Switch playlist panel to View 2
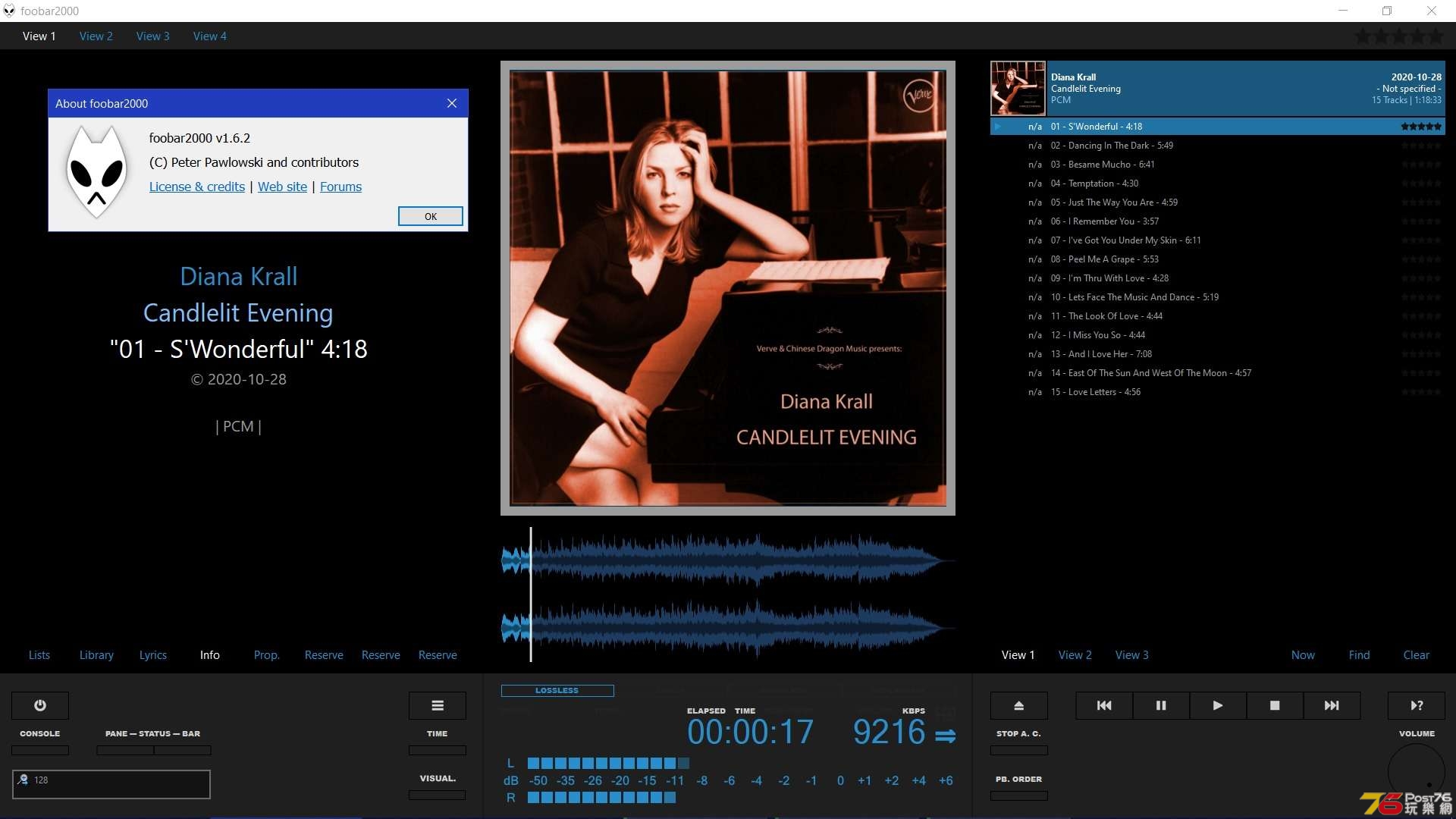 point(1075,654)
